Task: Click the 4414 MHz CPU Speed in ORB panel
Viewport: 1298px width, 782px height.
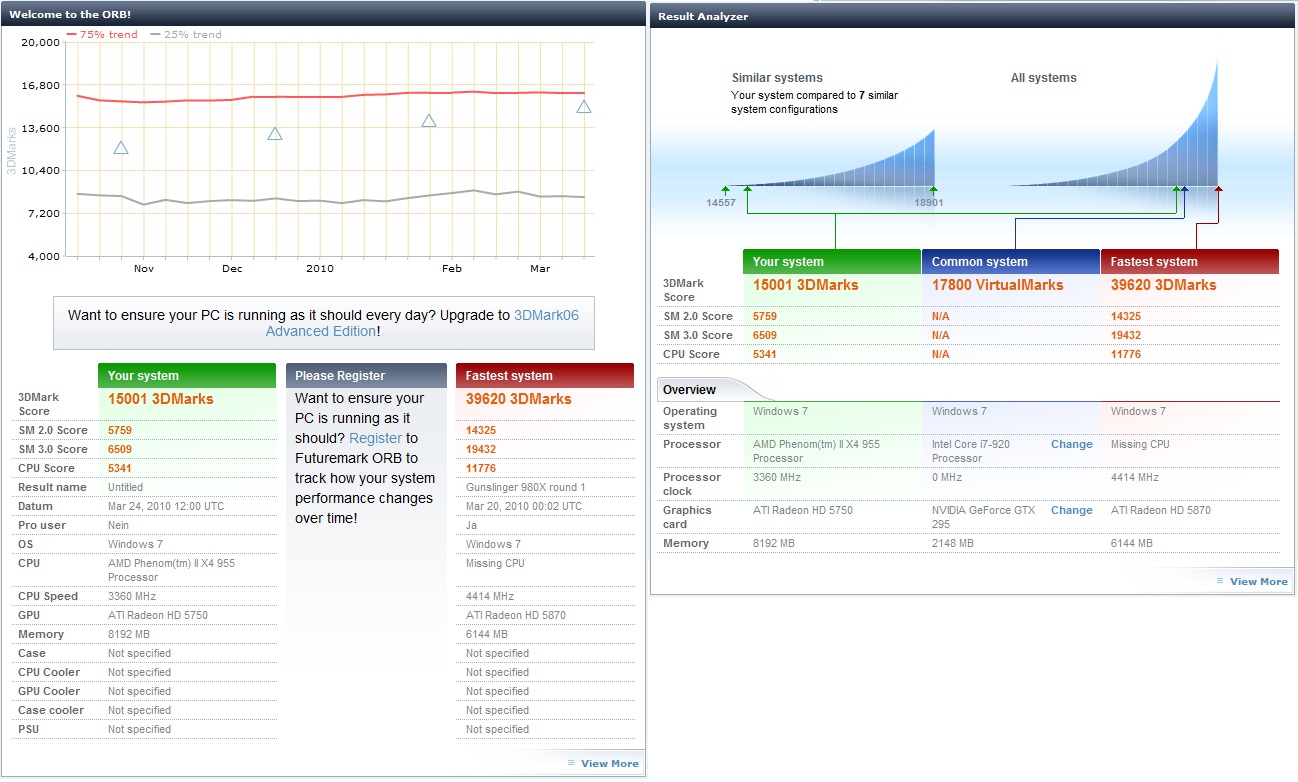Action: [489, 596]
